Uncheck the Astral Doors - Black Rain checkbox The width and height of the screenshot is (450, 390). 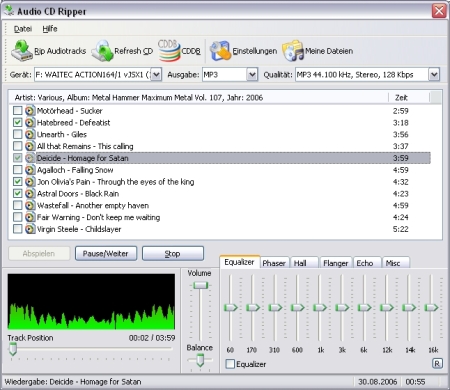click(17, 193)
